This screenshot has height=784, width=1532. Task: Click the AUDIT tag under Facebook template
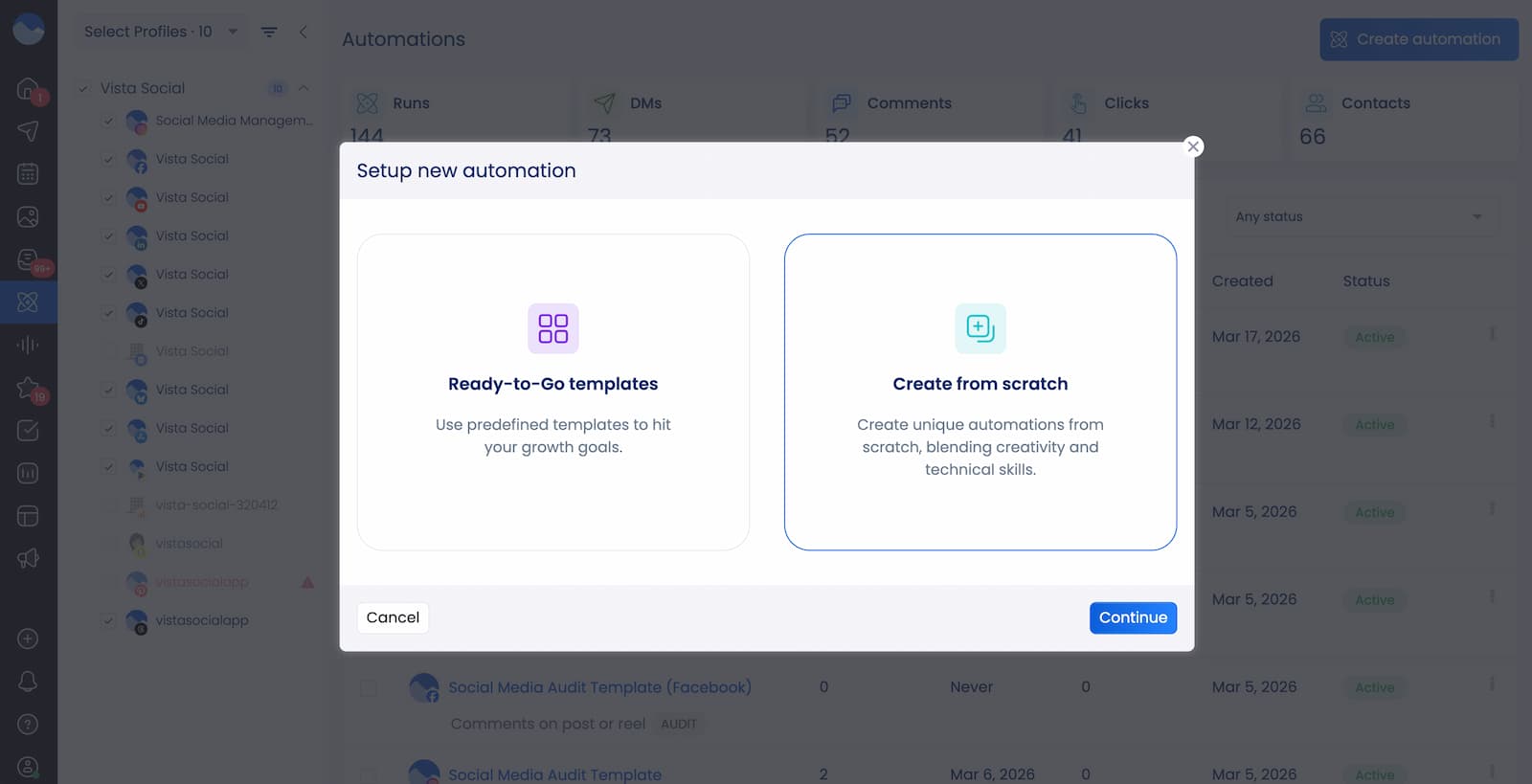pos(679,724)
